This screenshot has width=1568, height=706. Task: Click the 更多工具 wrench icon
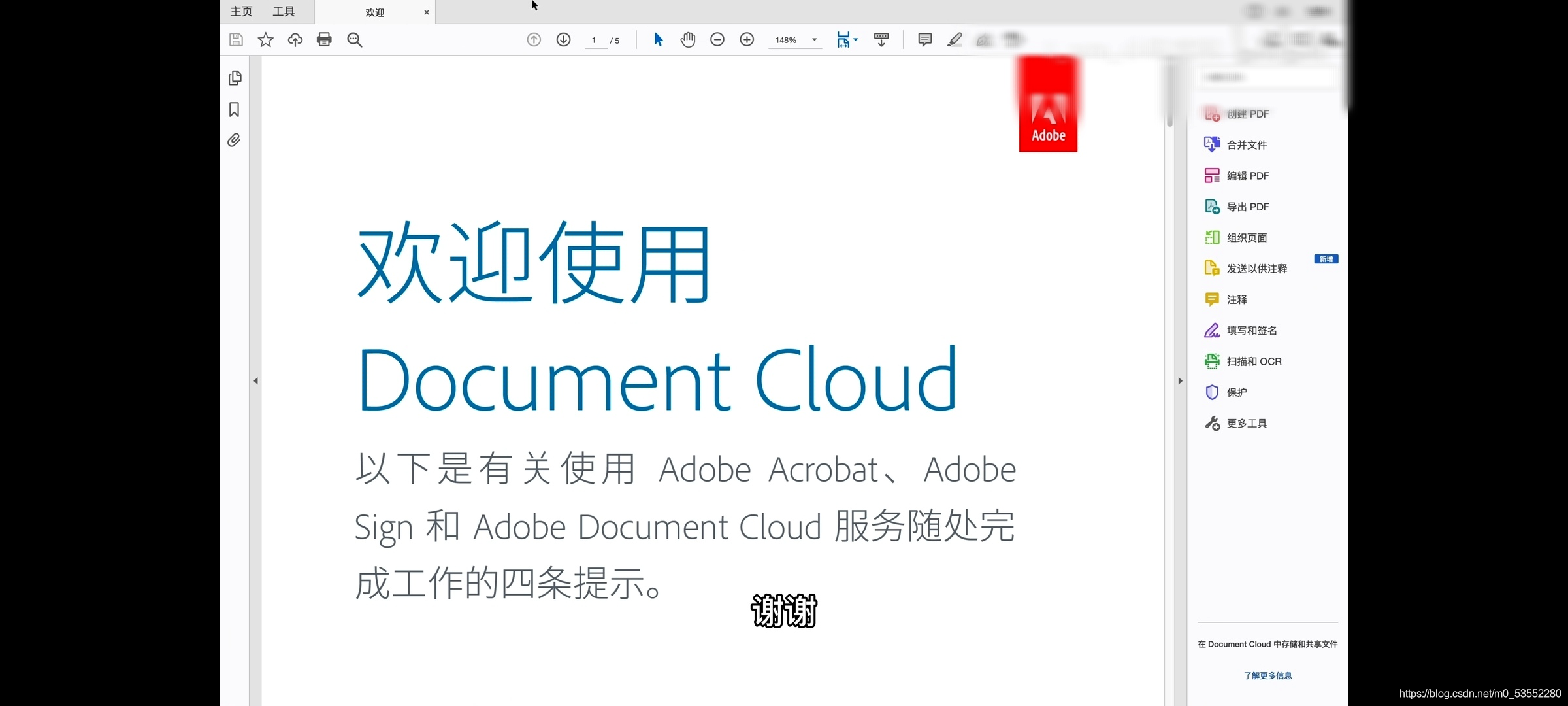point(1212,423)
